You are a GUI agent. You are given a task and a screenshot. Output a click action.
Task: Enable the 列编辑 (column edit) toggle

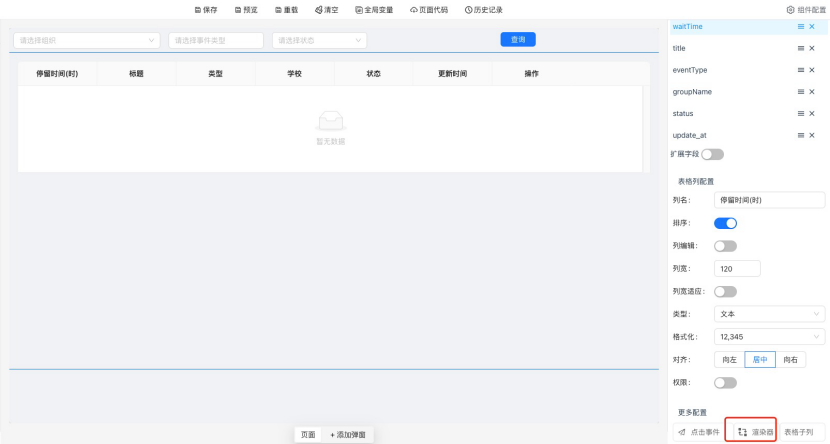(x=725, y=246)
